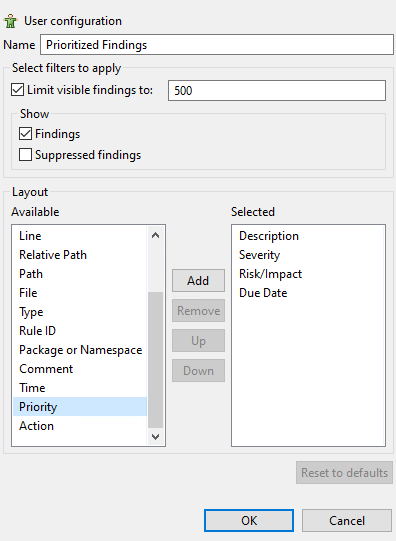The height and width of the screenshot is (541, 396).
Task: Toggle the Limit visible findings checkbox
Action: (x=18, y=90)
